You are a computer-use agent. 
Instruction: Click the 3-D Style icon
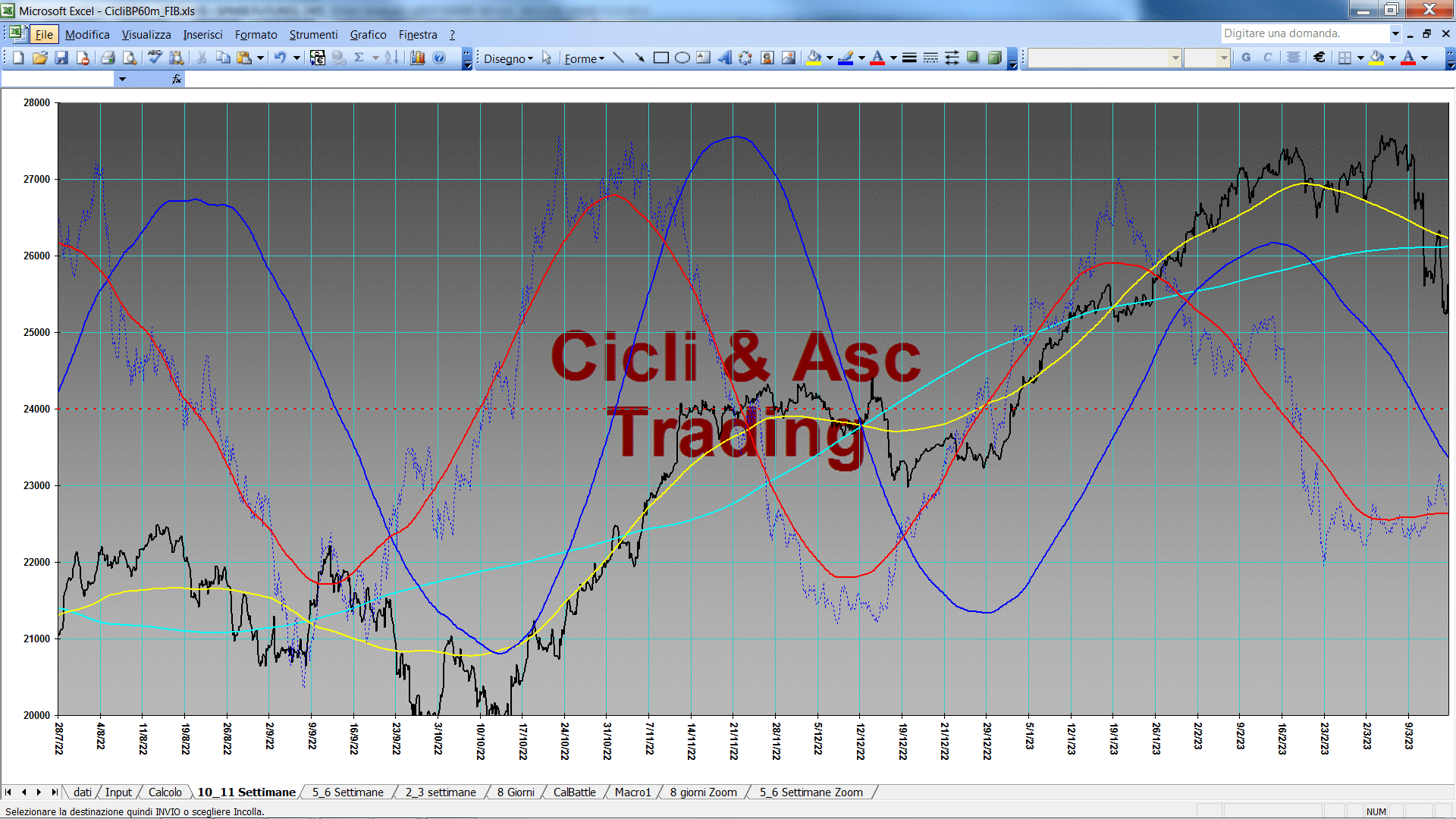point(994,58)
